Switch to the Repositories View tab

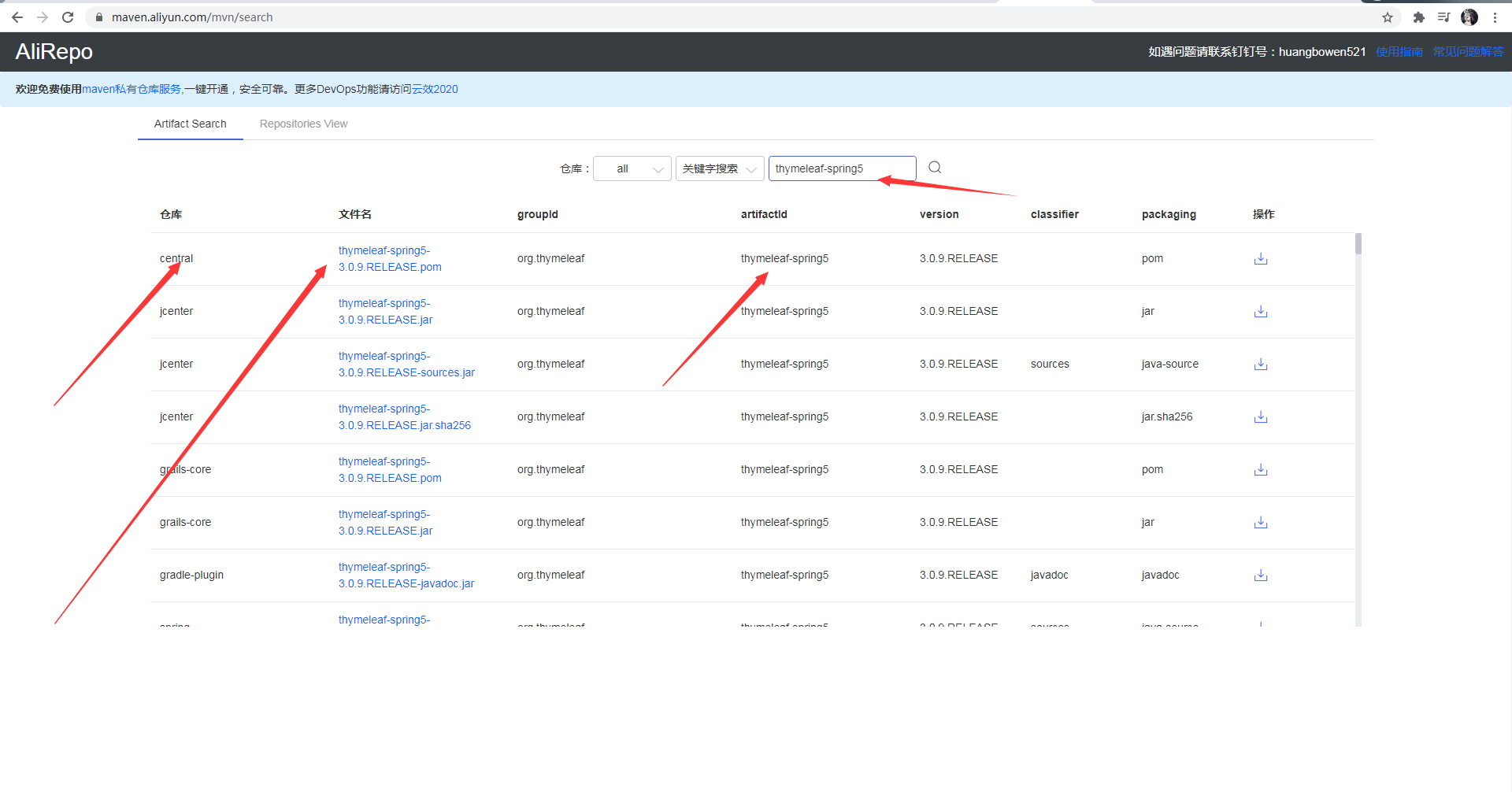[x=303, y=124]
